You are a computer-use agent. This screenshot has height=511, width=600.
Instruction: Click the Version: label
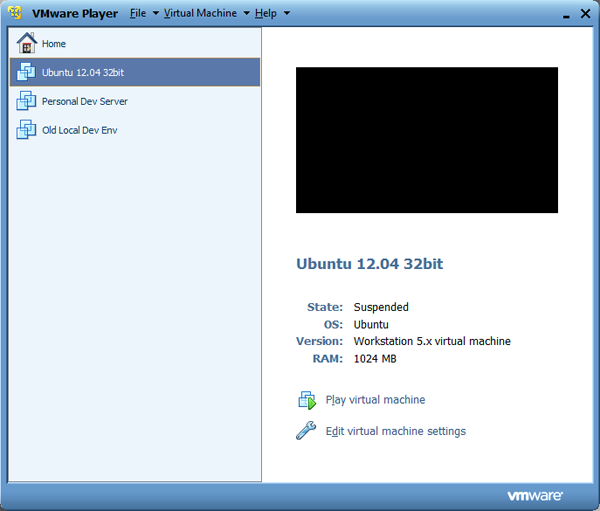pyautogui.click(x=320, y=341)
